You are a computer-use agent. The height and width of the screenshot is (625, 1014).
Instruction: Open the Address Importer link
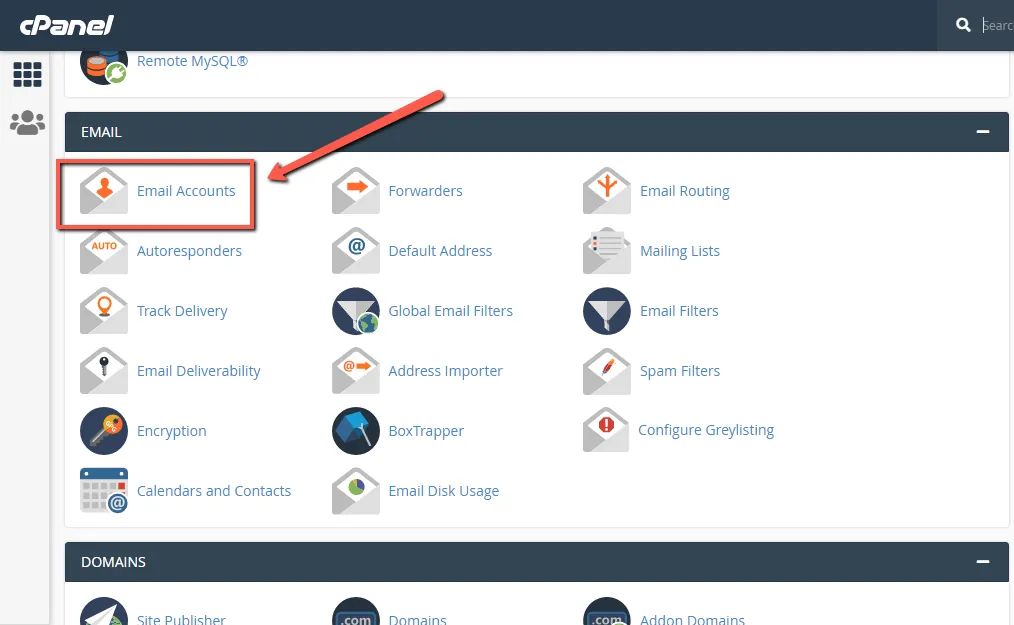pos(446,371)
